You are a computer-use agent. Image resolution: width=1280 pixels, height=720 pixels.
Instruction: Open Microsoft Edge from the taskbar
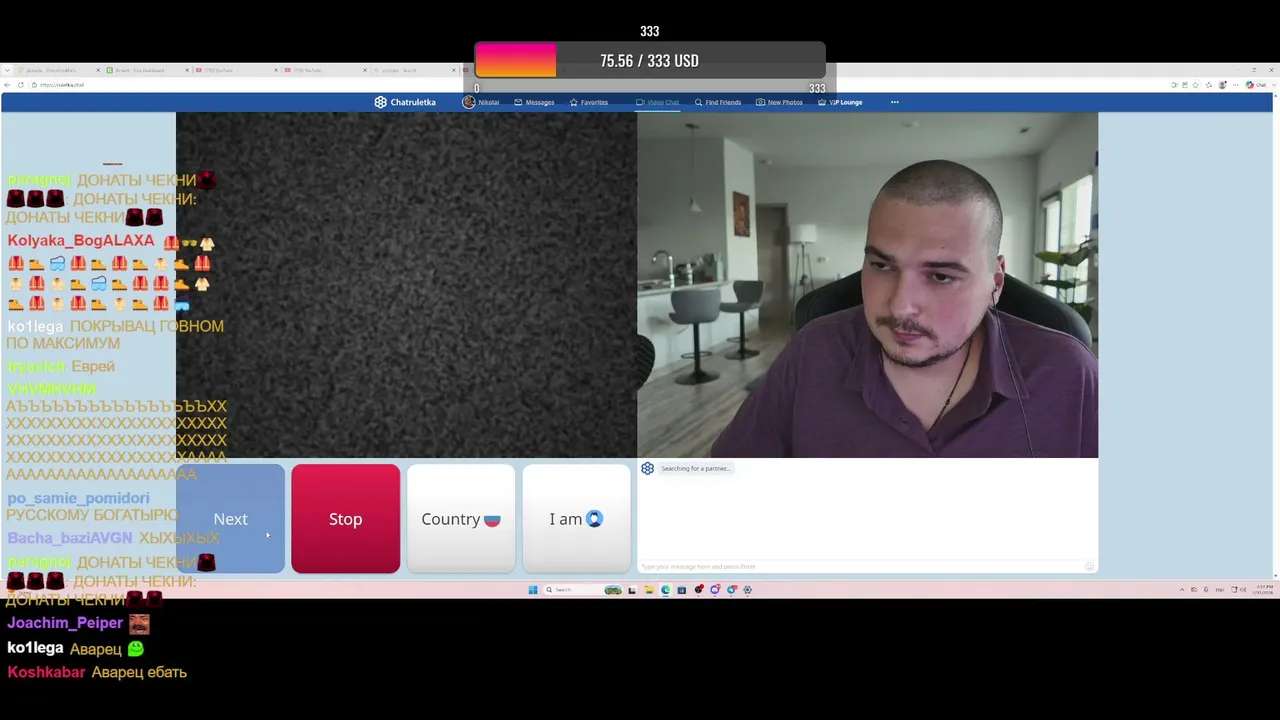coord(665,590)
